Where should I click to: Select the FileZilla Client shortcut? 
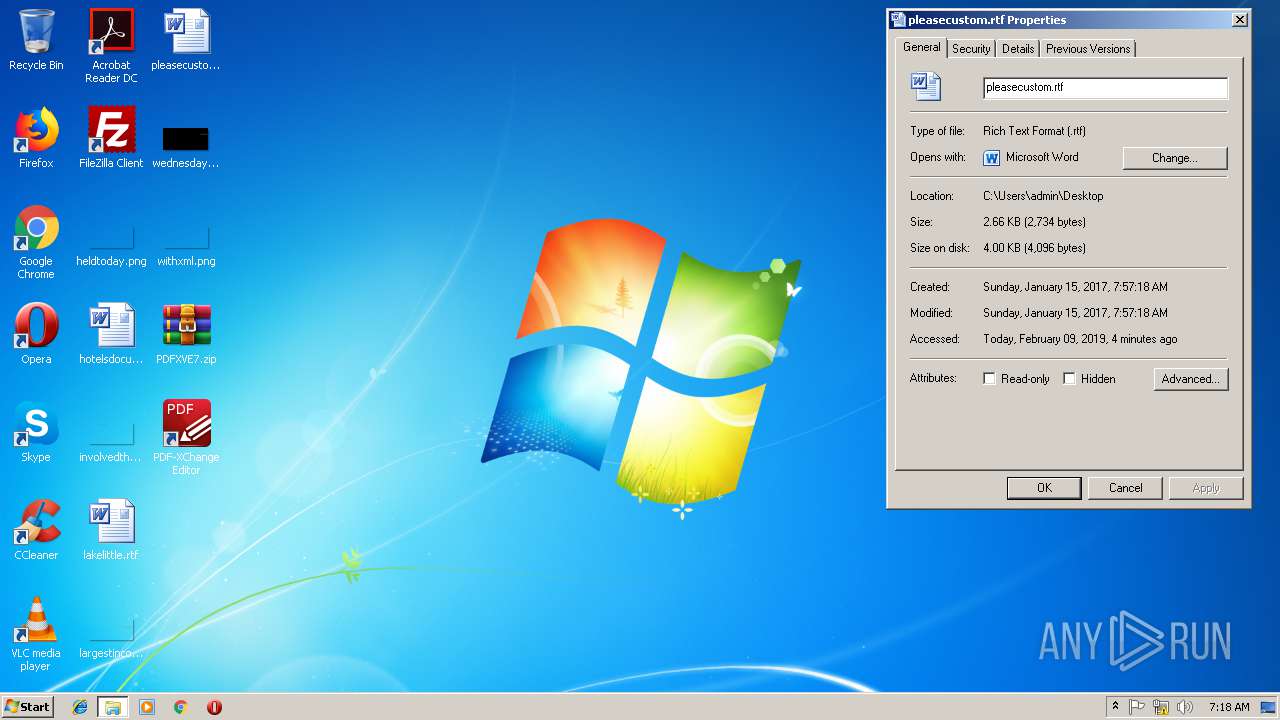pos(111,138)
